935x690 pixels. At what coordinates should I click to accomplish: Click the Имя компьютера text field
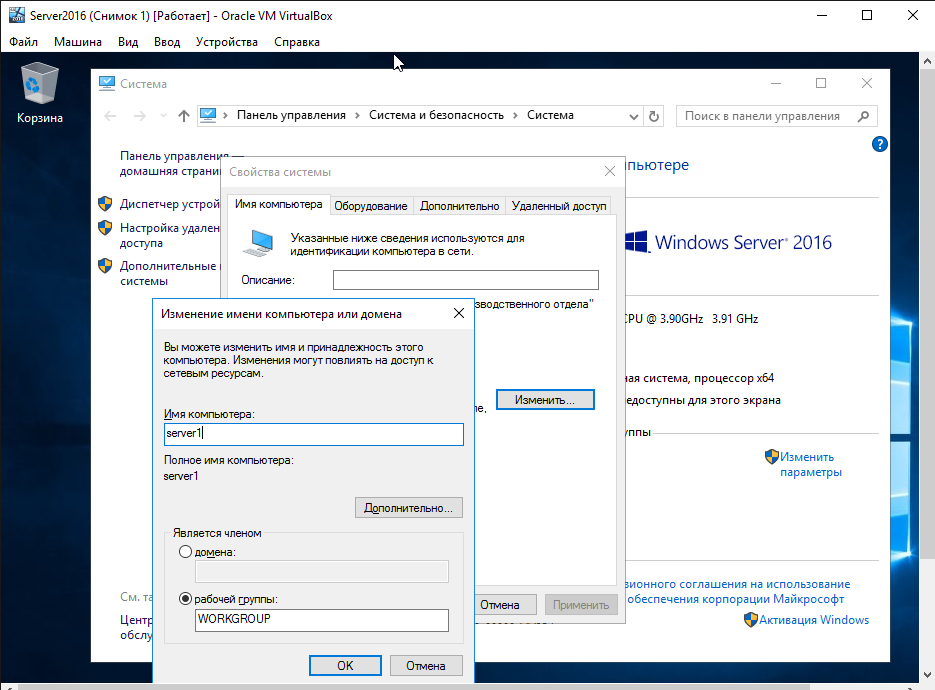(313, 434)
